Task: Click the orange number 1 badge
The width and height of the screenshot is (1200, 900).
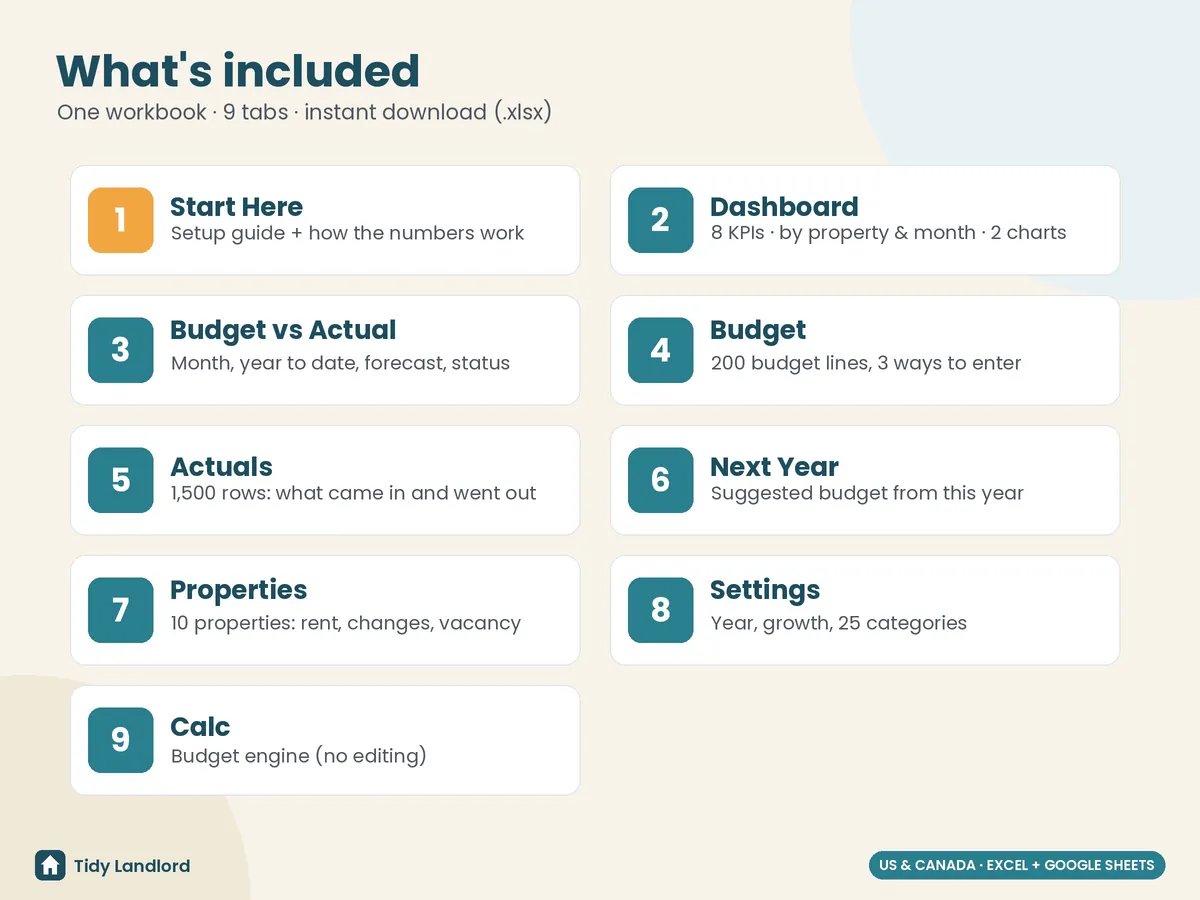Action: click(x=121, y=220)
